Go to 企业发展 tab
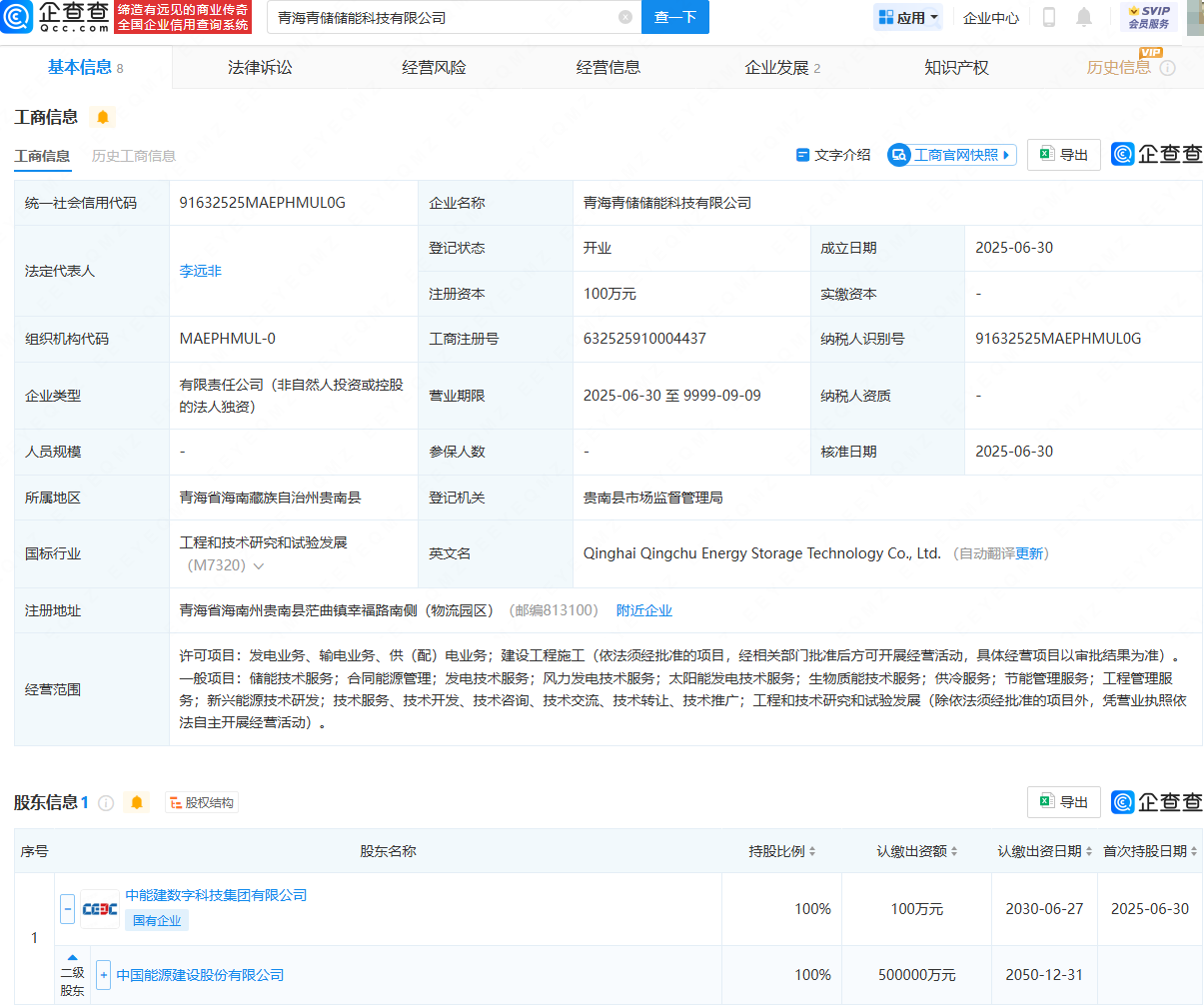Screen dimensions: 1204x1006 [x=782, y=67]
